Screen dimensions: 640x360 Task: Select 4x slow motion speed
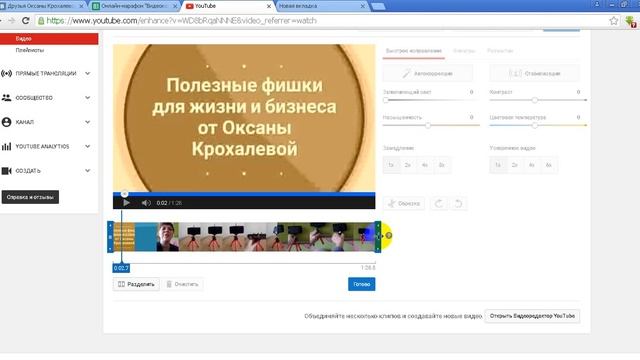pyautogui.click(x=424, y=165)
